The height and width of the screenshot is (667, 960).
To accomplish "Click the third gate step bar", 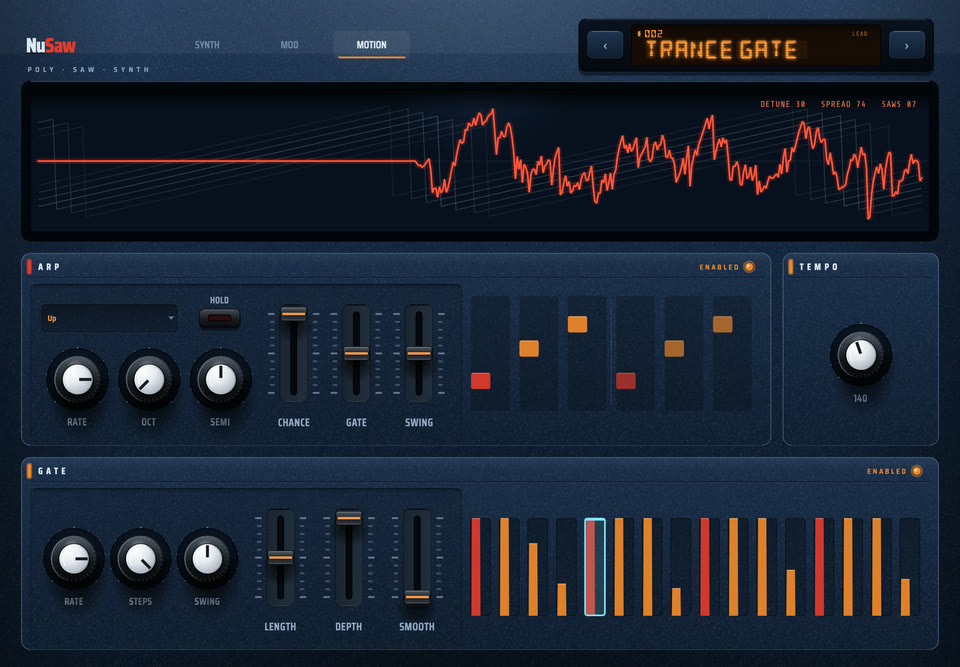I will 533,579.
